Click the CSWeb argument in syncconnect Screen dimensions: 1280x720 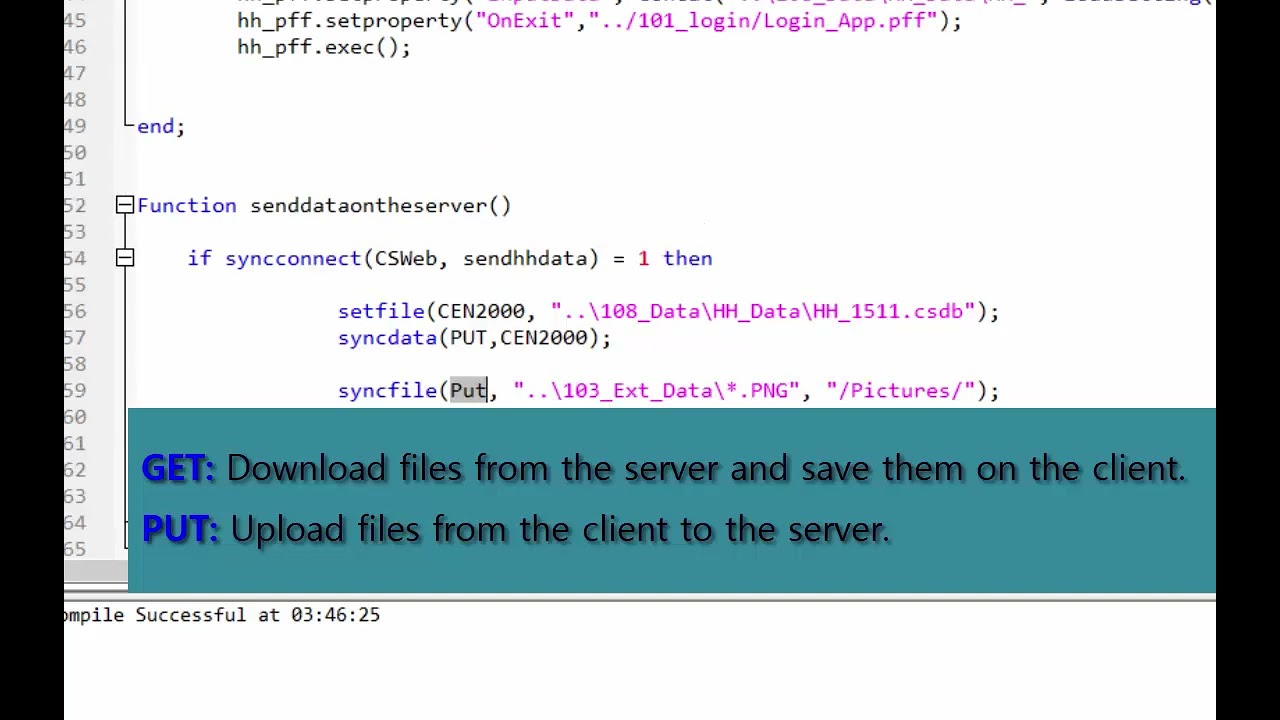(x=406, y=259)
